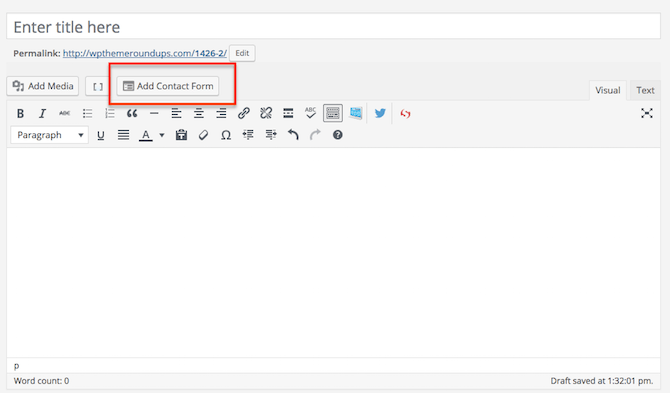Toggle underline formatting
Image resolution: width=670 pixels, height=393 pixels.
pyautogui.click(x=101, y=135)
